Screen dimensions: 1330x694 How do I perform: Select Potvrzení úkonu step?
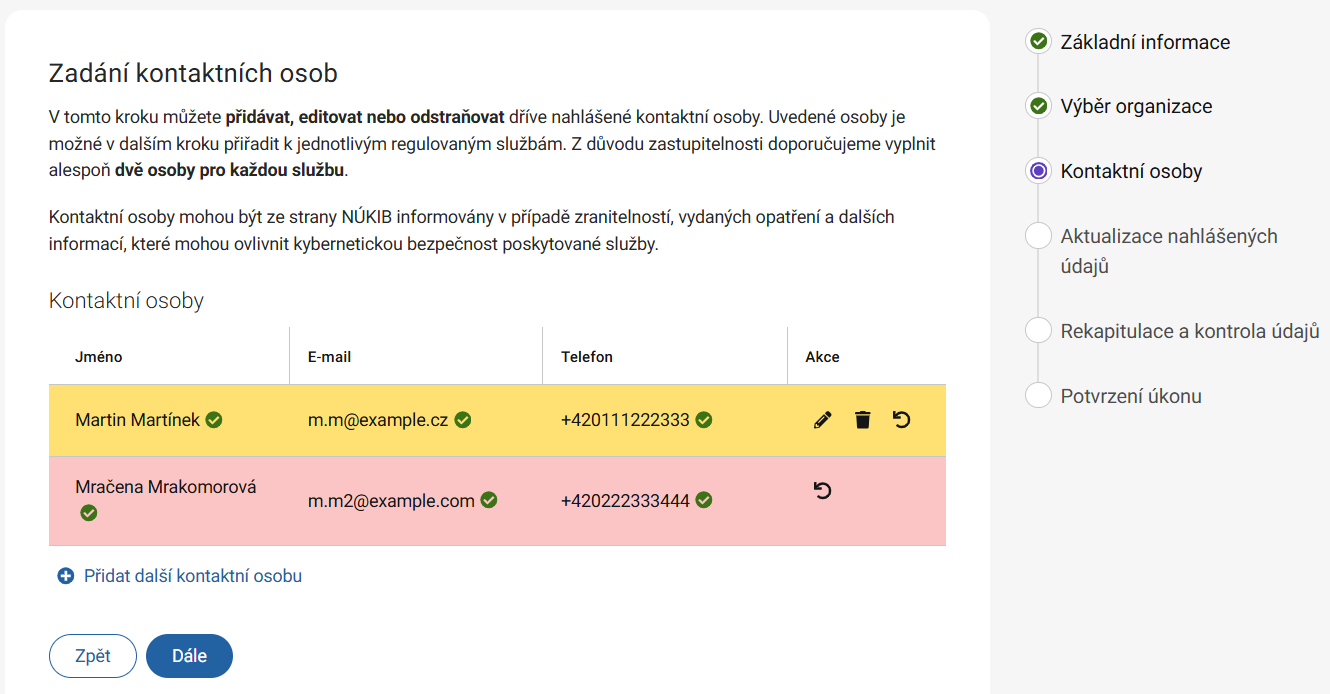1131,396
